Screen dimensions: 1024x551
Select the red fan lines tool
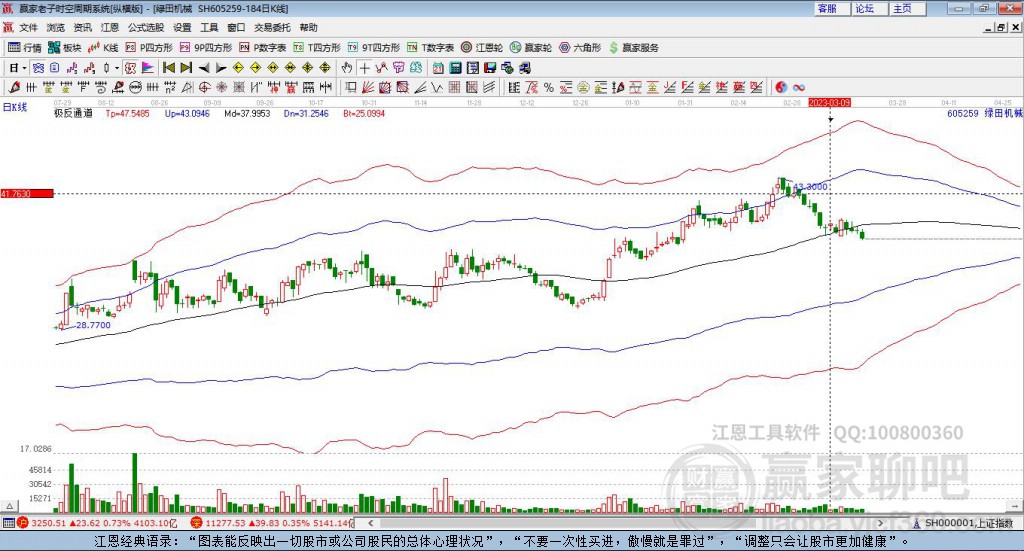(368, 87)
